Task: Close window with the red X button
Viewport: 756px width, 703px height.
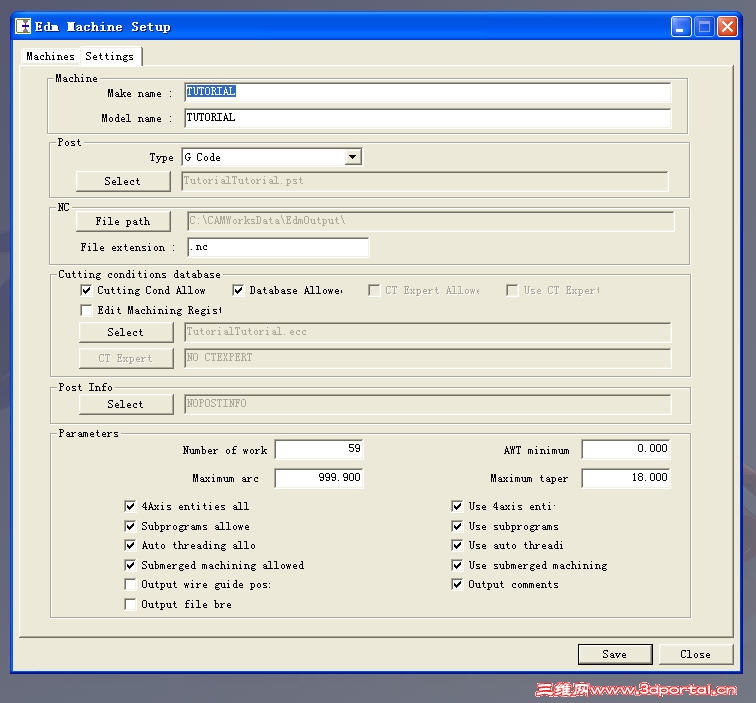Action: coord(727,27)
